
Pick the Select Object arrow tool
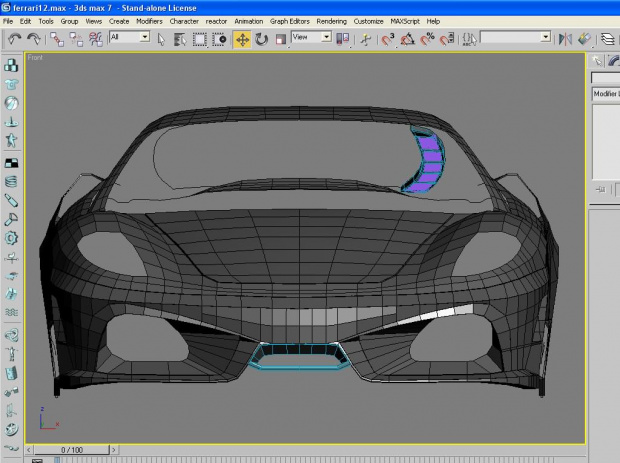(x=161, y=39)
